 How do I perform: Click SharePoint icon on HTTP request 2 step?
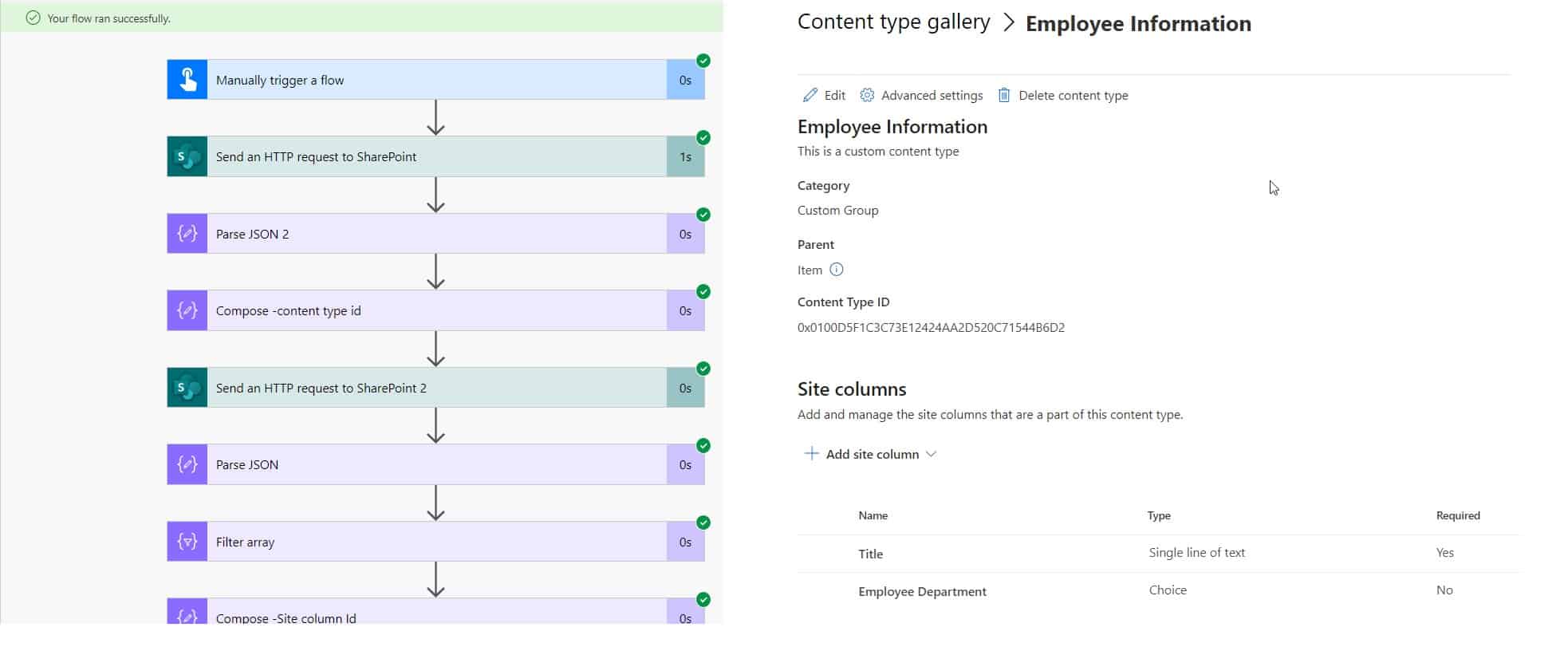(x=187, y=388)
